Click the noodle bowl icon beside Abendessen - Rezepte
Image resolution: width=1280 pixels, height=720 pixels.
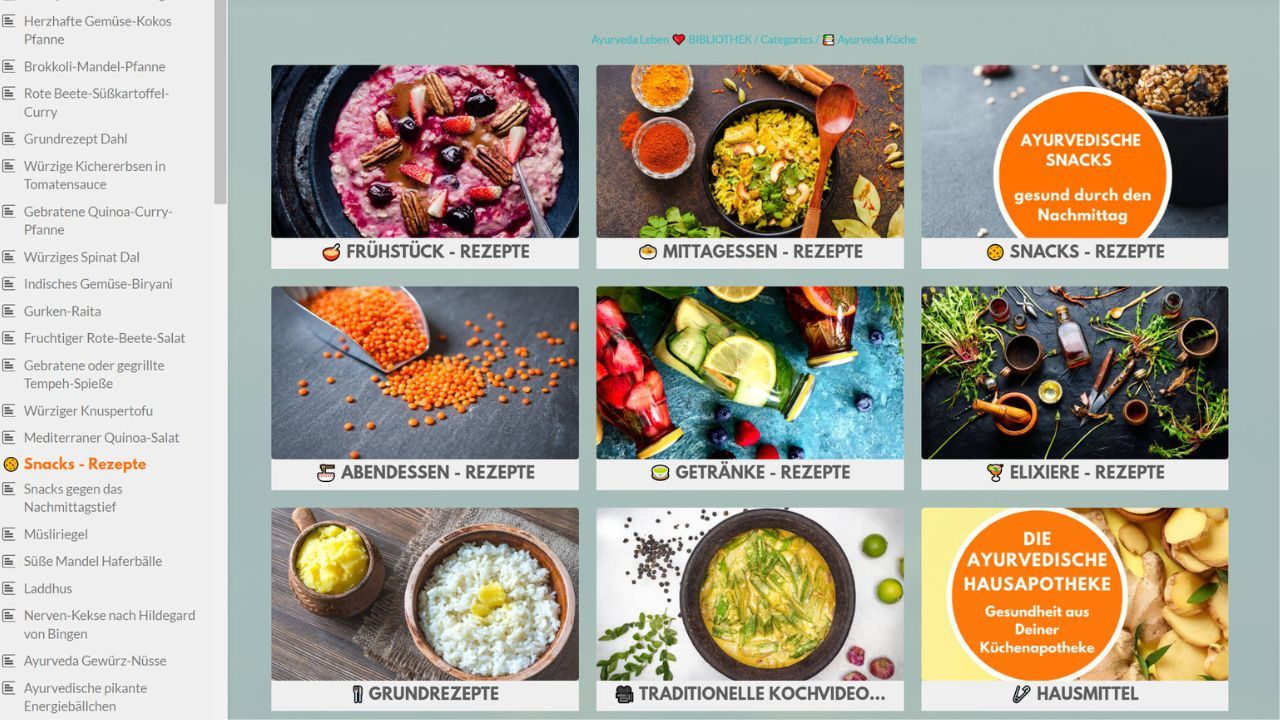click(x=326, y=473)
